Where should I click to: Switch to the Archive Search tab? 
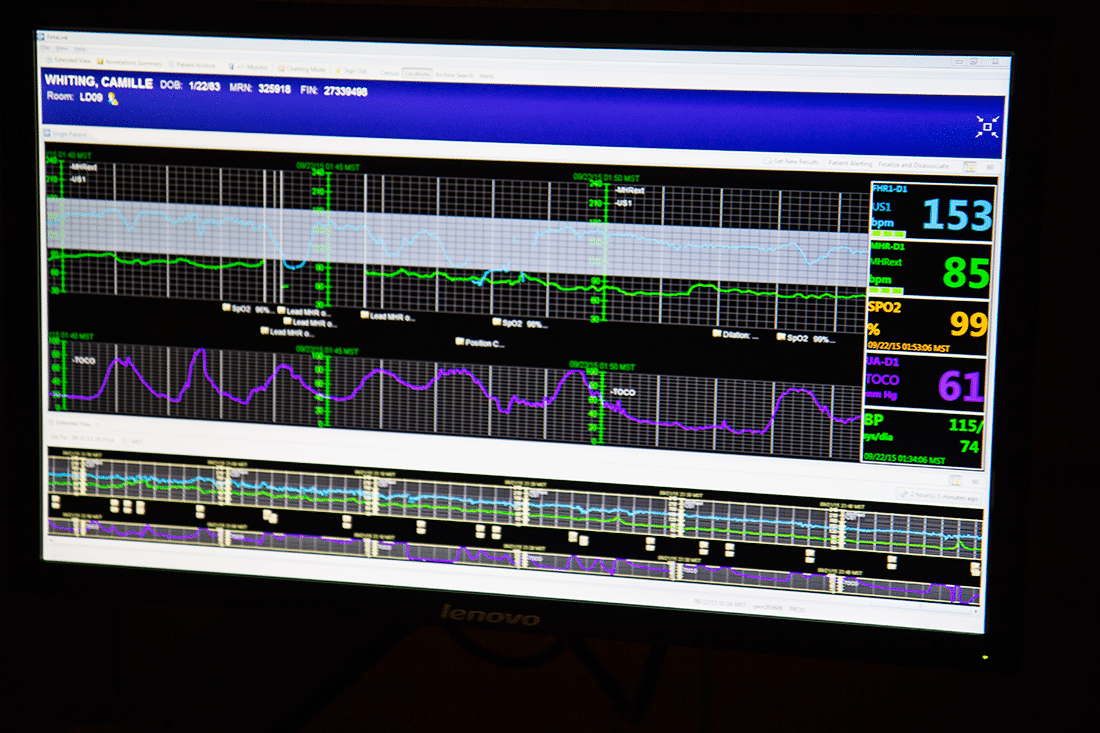coord(455,74)
